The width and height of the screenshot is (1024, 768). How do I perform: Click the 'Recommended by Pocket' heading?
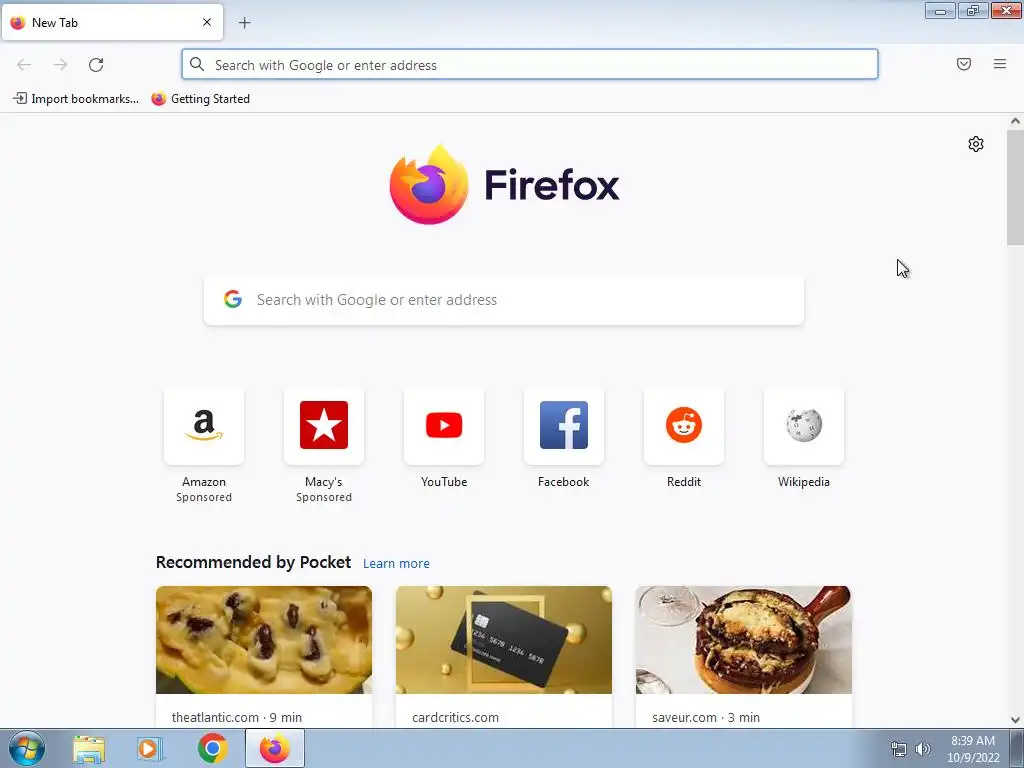tap(253, 562)
